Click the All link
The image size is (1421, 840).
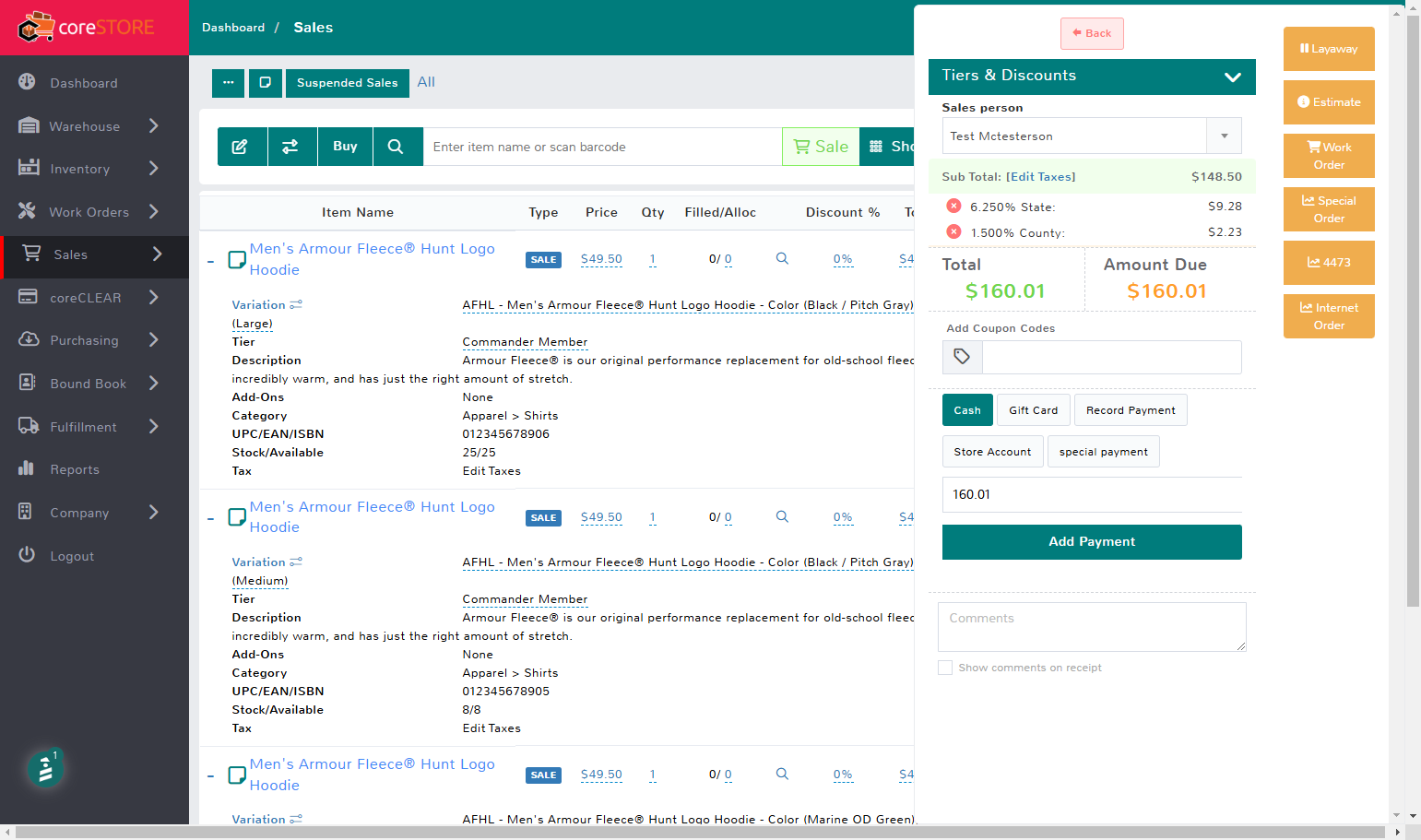[x=426, y=82]
